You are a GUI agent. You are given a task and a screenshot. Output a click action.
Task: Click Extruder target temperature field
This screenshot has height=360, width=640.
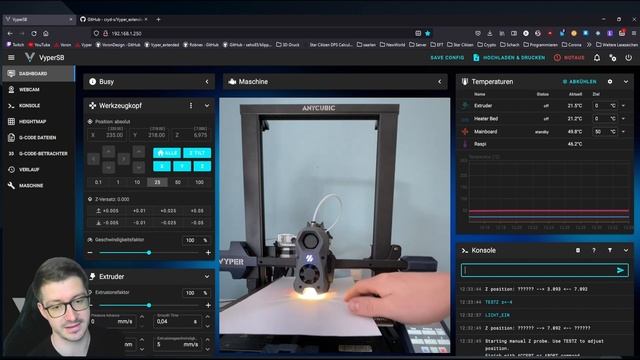(604, 106)
